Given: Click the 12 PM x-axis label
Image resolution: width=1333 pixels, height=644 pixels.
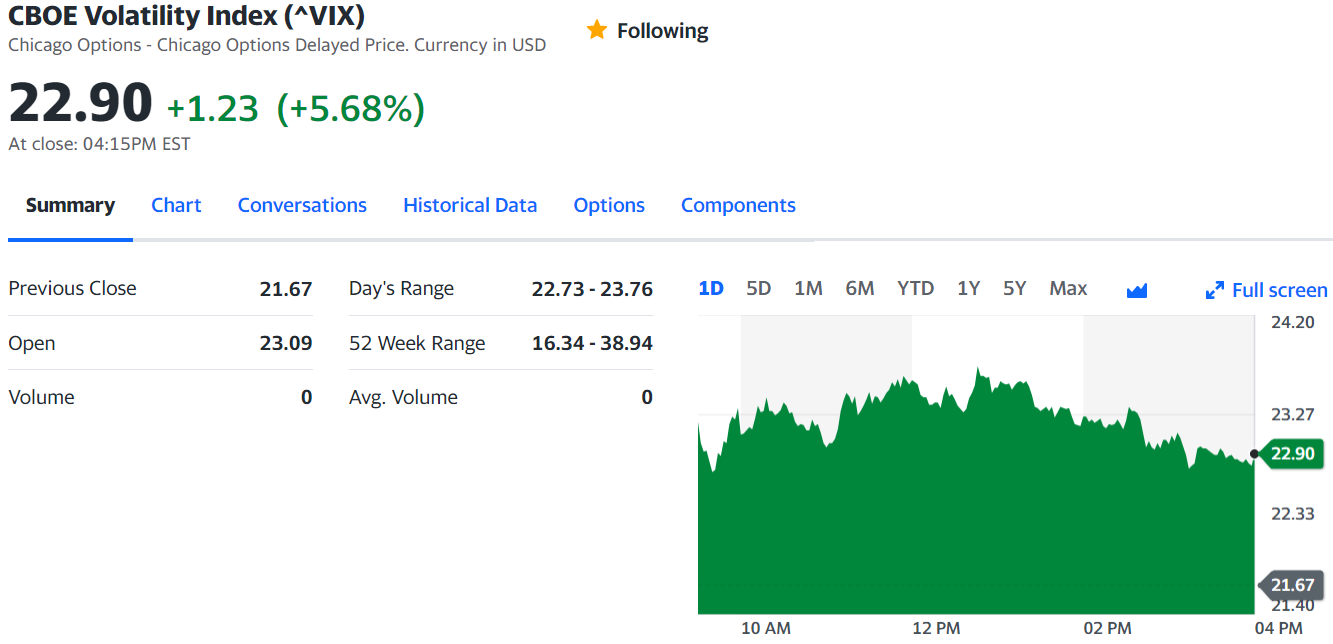Looking at the screenshot, I should coord(936,628).
